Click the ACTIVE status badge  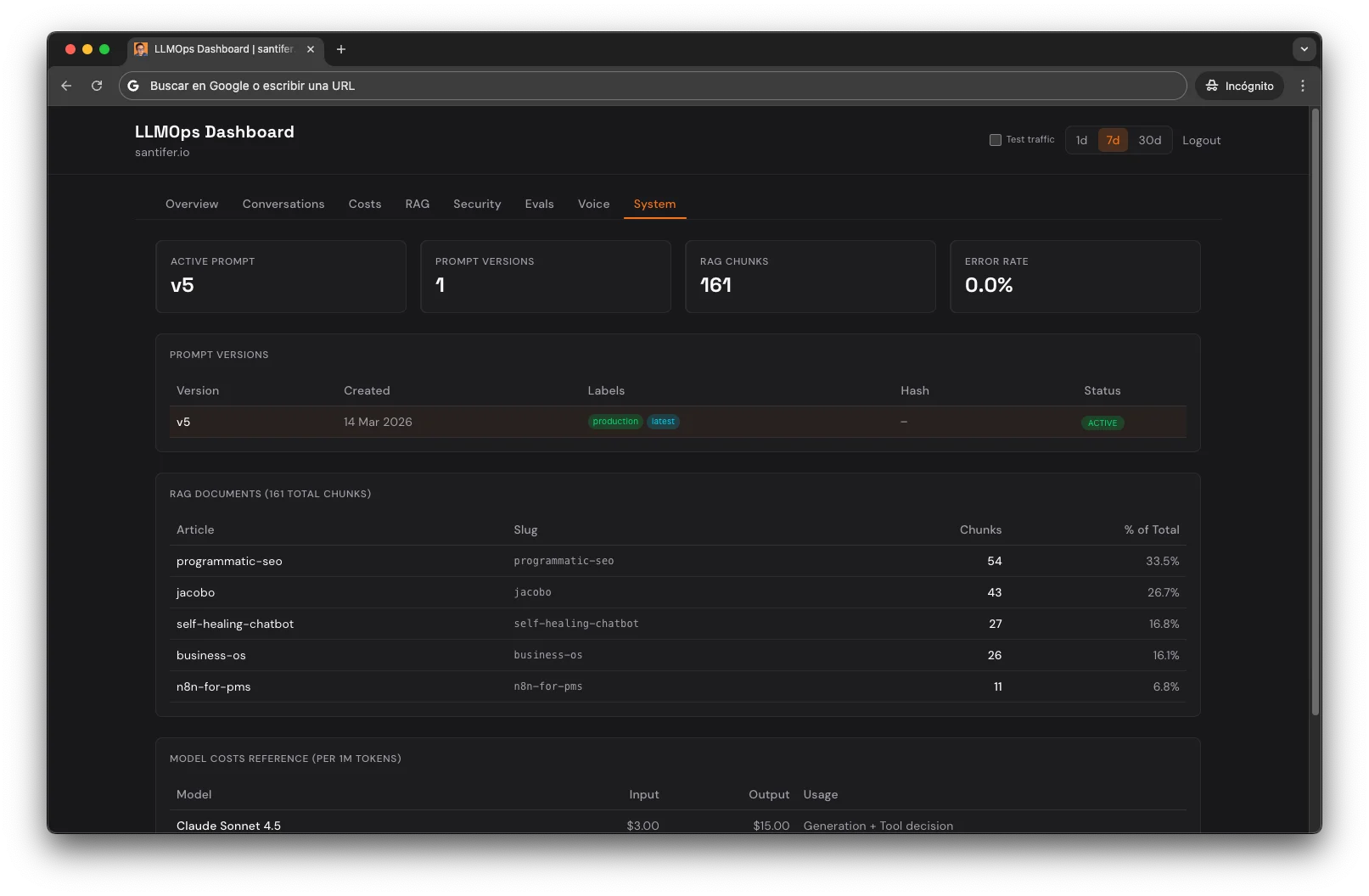(1102, 423)
